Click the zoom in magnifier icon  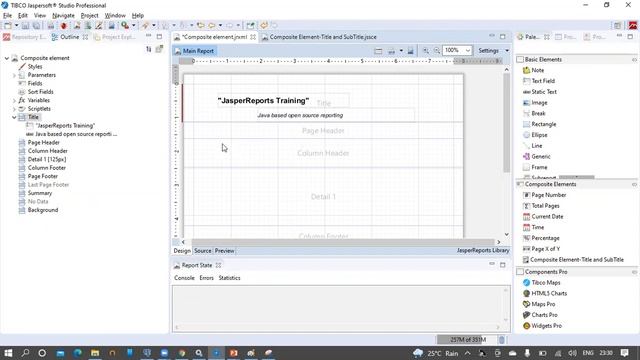point(426,51)
